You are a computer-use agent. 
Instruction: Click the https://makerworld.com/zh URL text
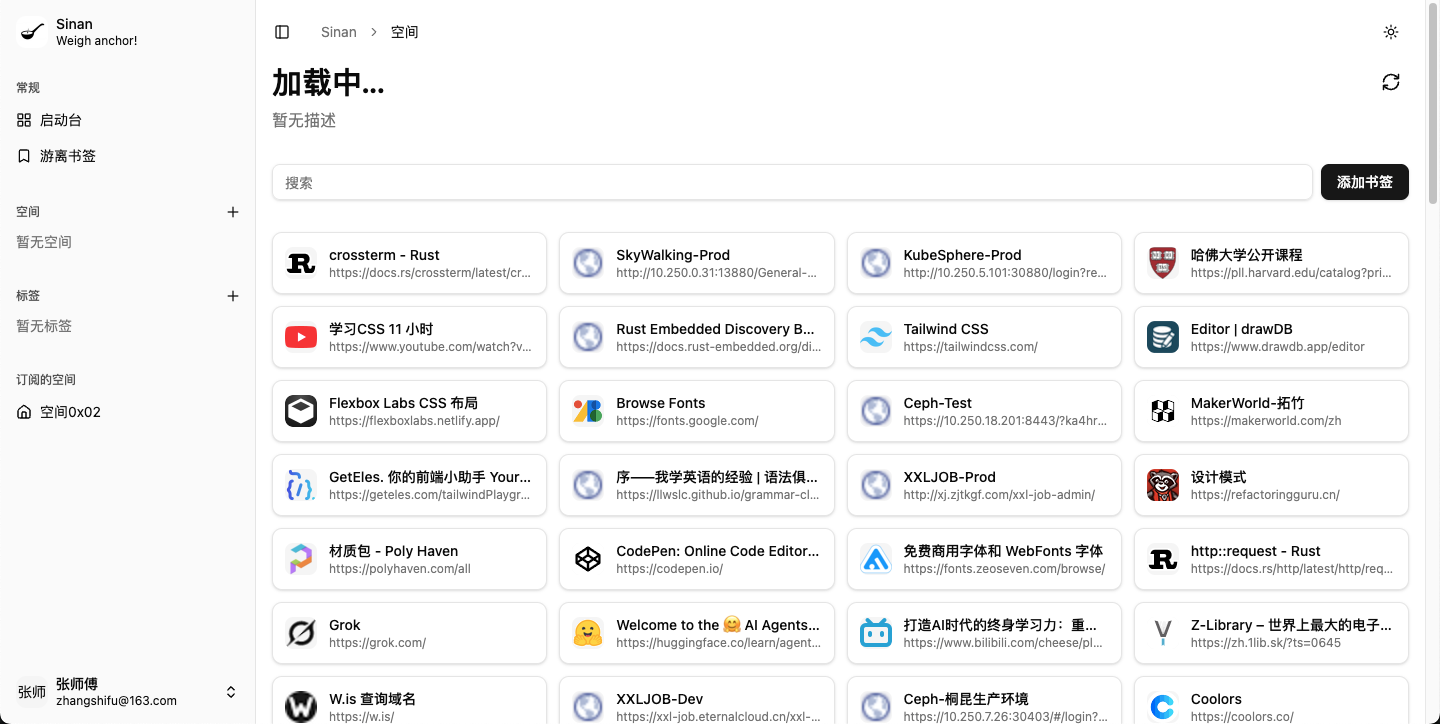tap(1266, 421)
